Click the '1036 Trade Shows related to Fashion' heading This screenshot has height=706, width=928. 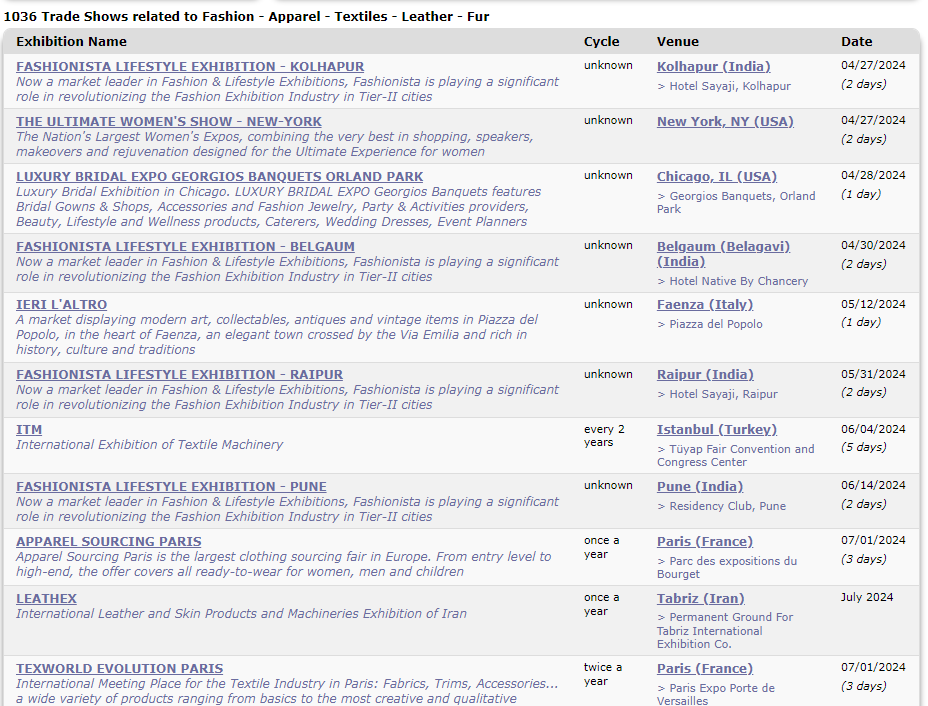pyautogui.click(x=246, y=17)
